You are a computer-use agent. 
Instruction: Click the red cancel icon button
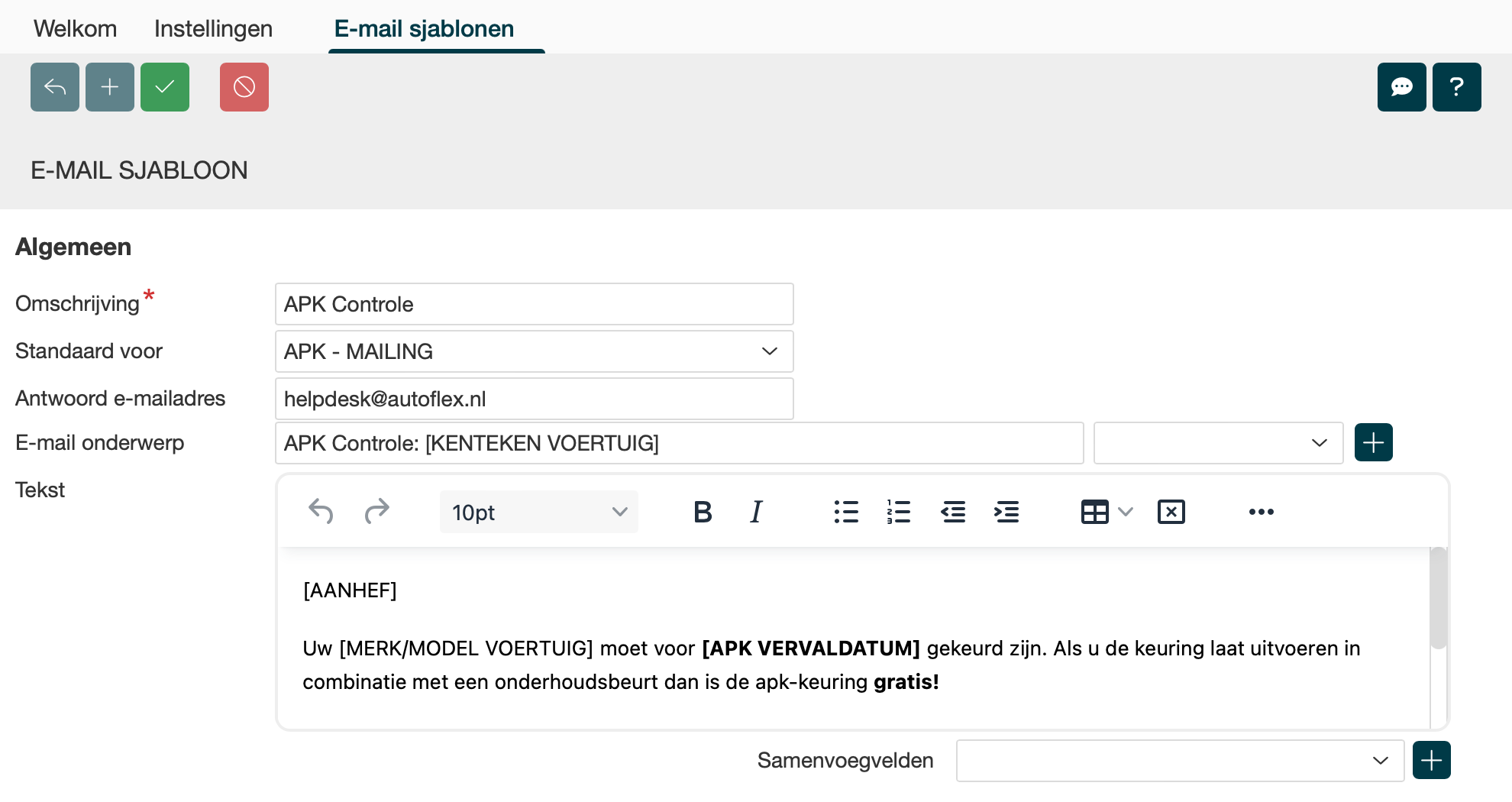244,87
